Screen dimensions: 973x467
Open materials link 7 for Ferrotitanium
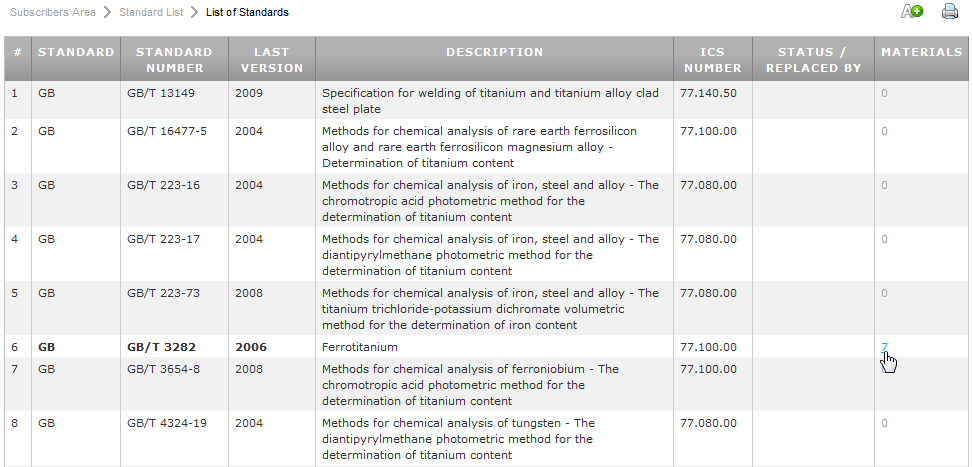point(884,347)
